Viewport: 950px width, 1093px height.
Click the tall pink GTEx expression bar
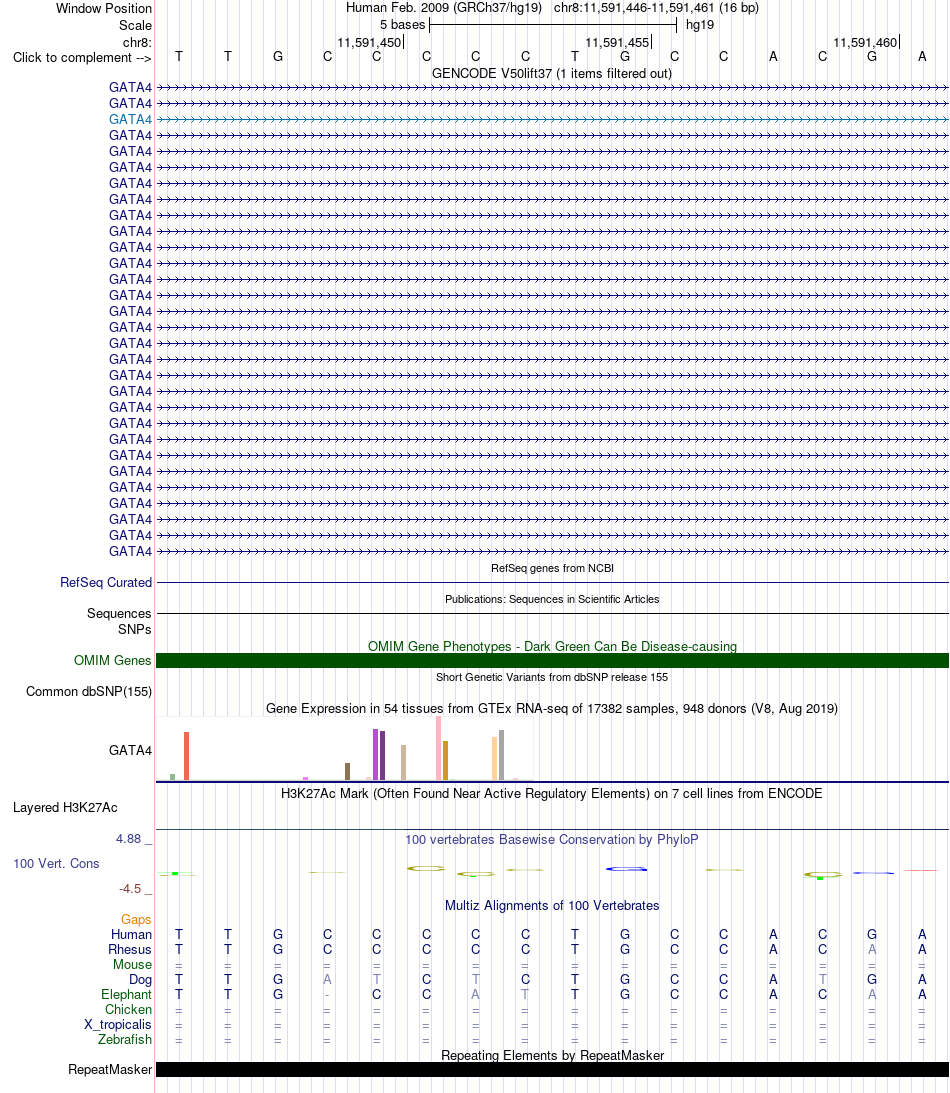(438, 748)
